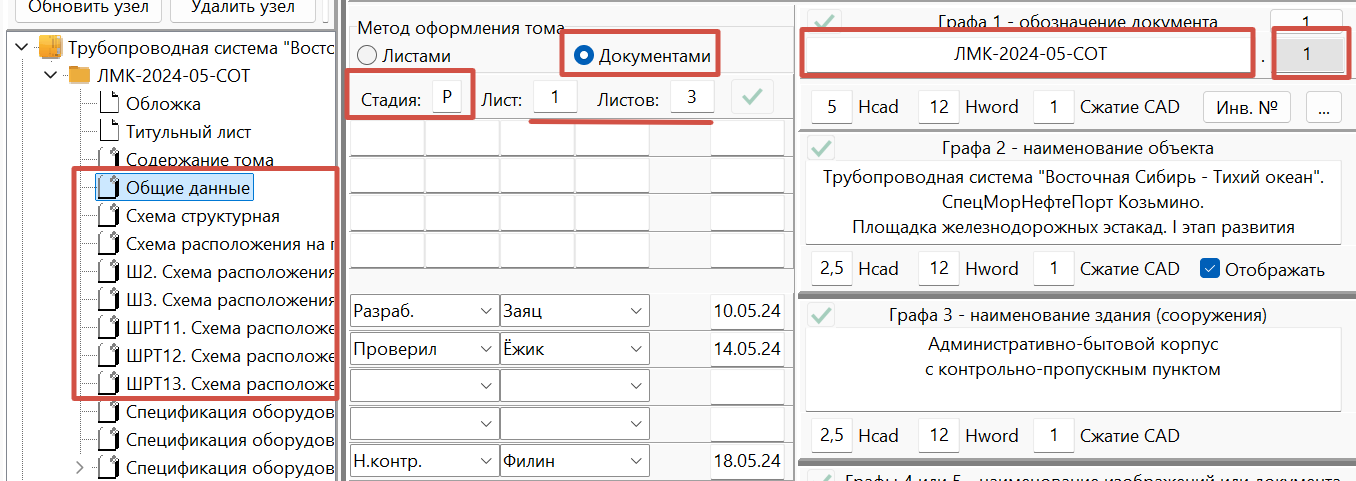Click the Сжатие CAD value for Графа 3

click(1053, 436)
